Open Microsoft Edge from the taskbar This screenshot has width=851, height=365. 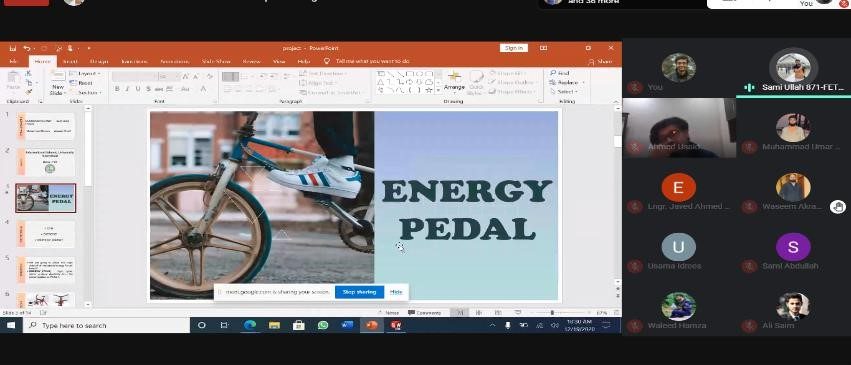click(x=250, y=325)
